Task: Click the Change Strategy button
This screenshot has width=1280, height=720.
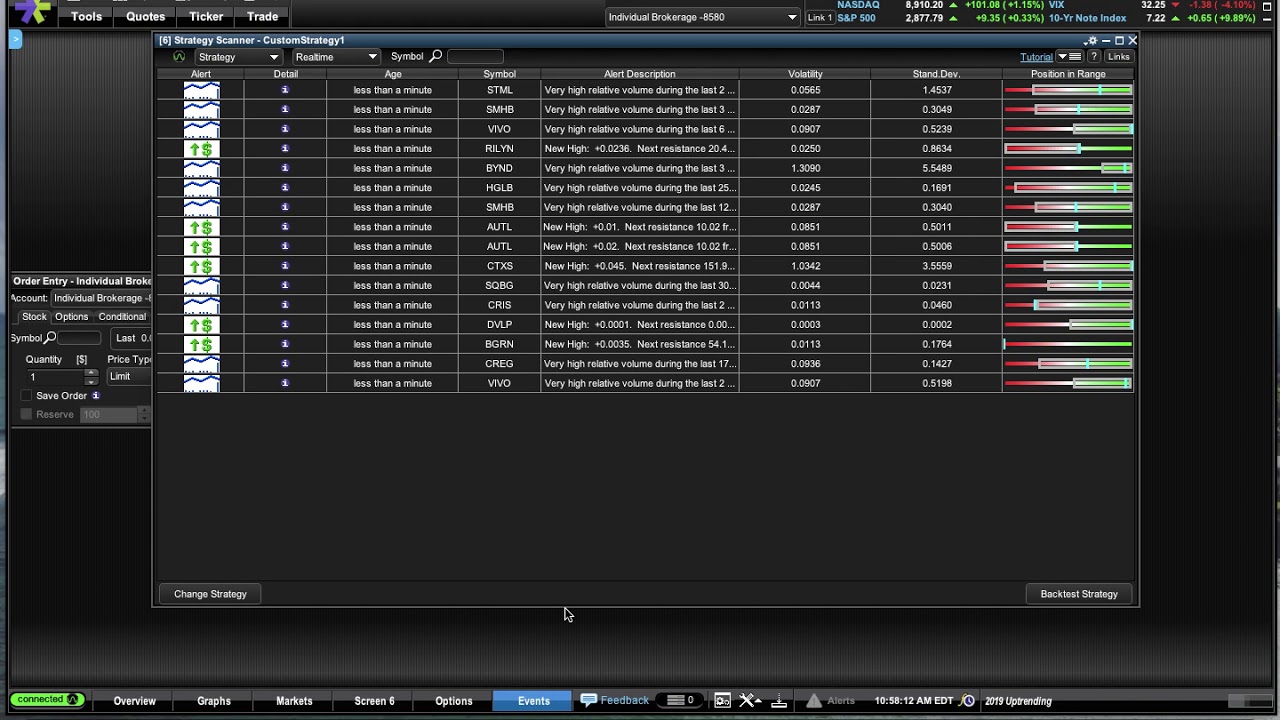Action: (210, 594)
